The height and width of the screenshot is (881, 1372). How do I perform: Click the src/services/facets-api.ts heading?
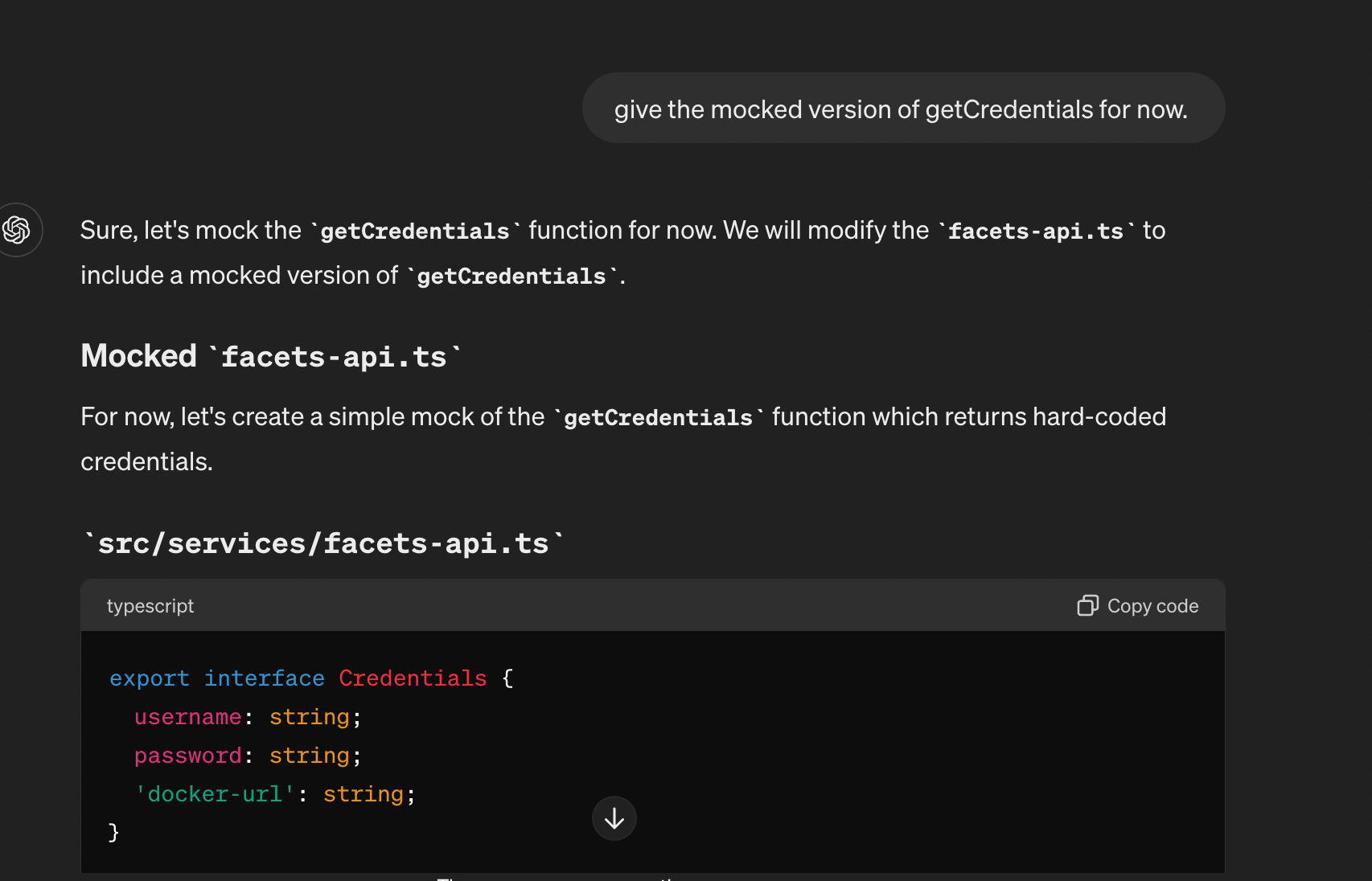[322, 542]
